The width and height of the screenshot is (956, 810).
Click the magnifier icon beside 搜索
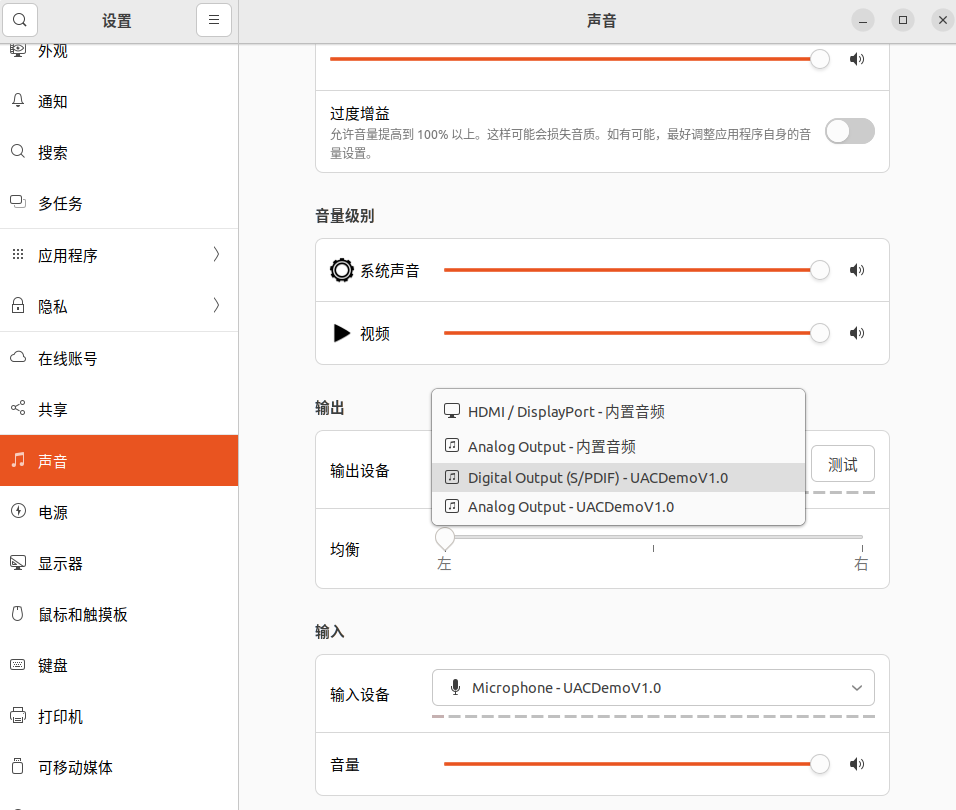tap(18, 151)
